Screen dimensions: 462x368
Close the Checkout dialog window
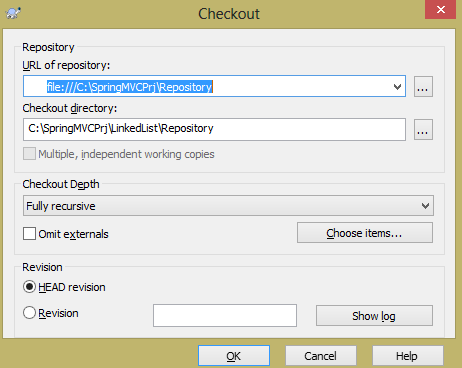point(440,9)
